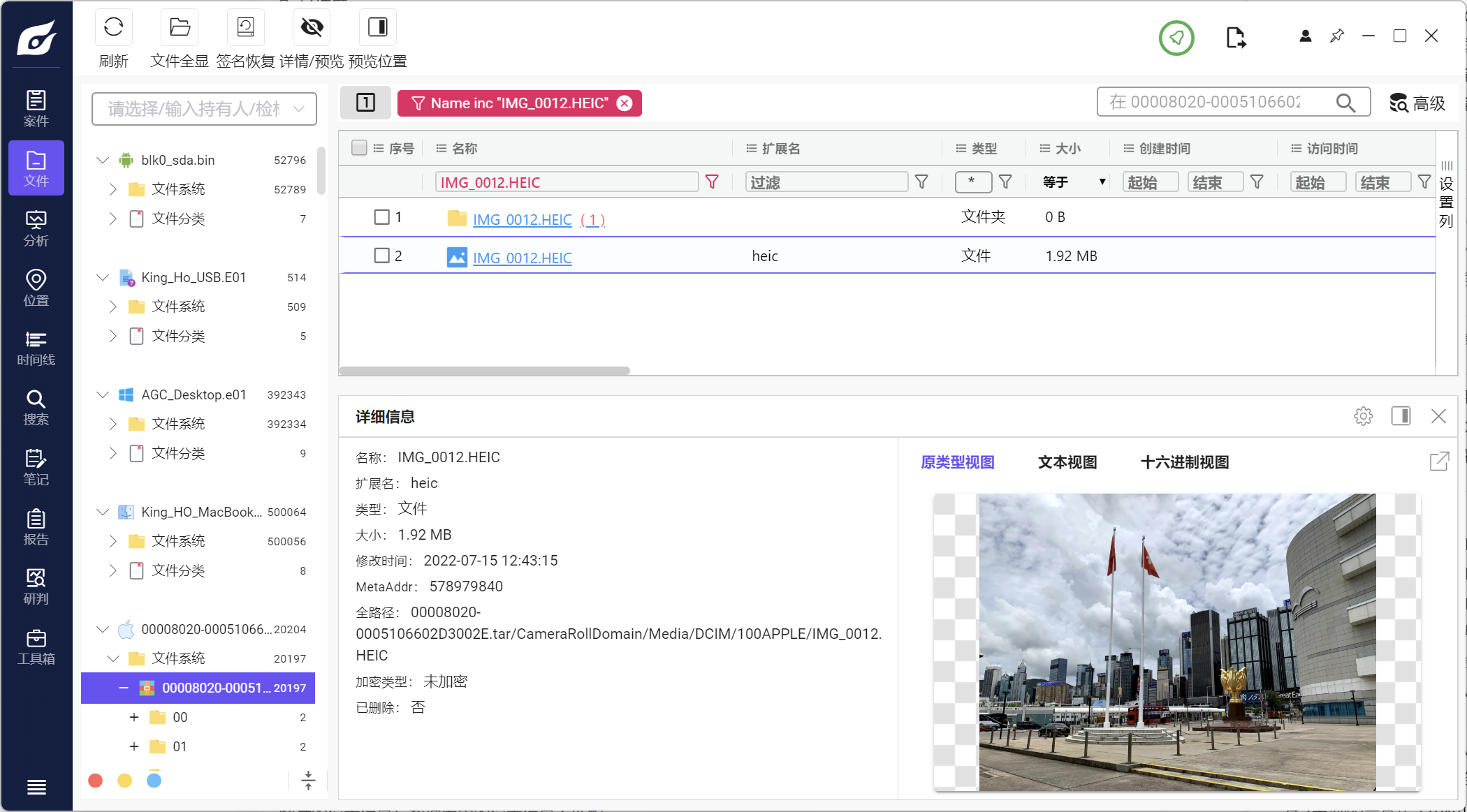Image resolution: width=1467 pixels, height=812 pixels.
Task: Click the hamburger menu at the sidebar bottom
Action: [36, 787]
